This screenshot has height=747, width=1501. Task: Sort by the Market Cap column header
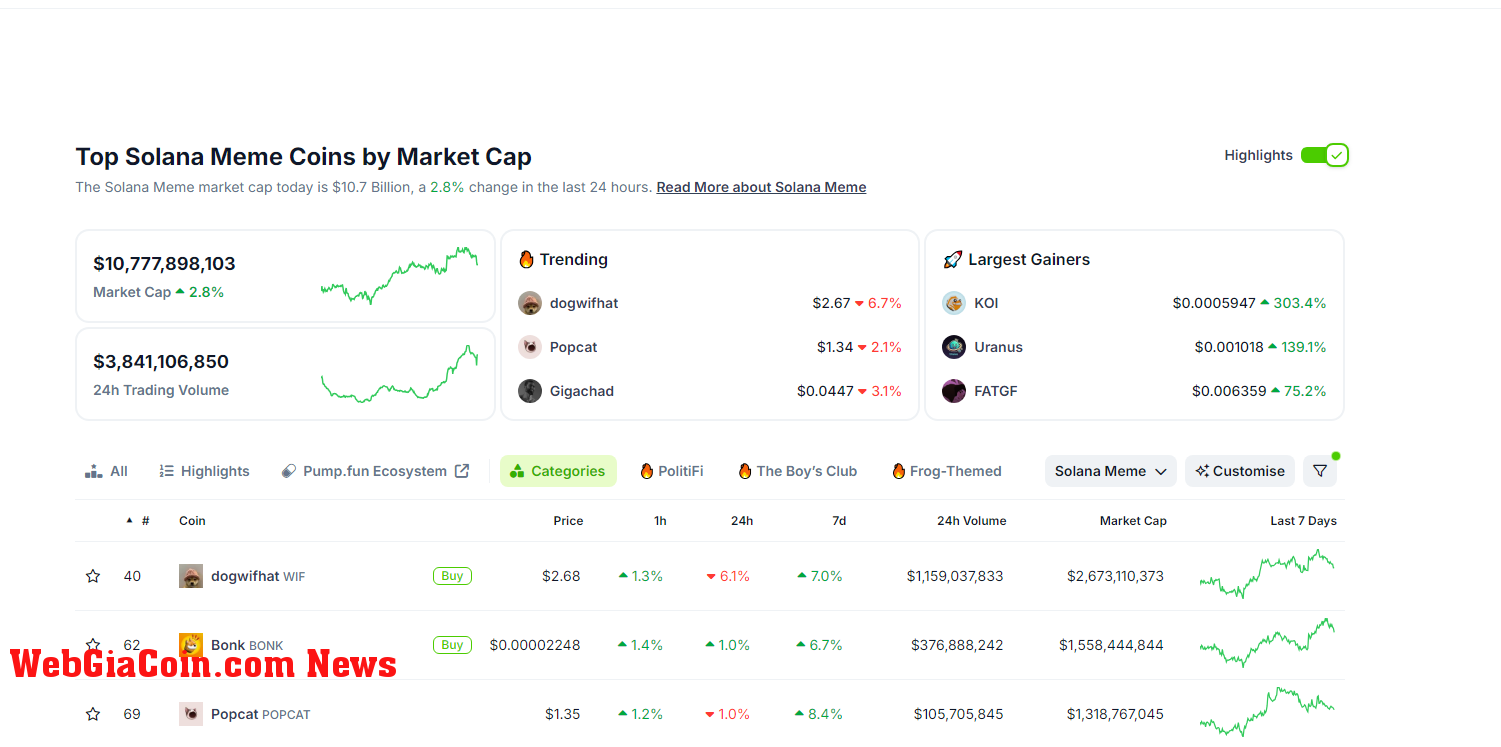pos(1133,521)
